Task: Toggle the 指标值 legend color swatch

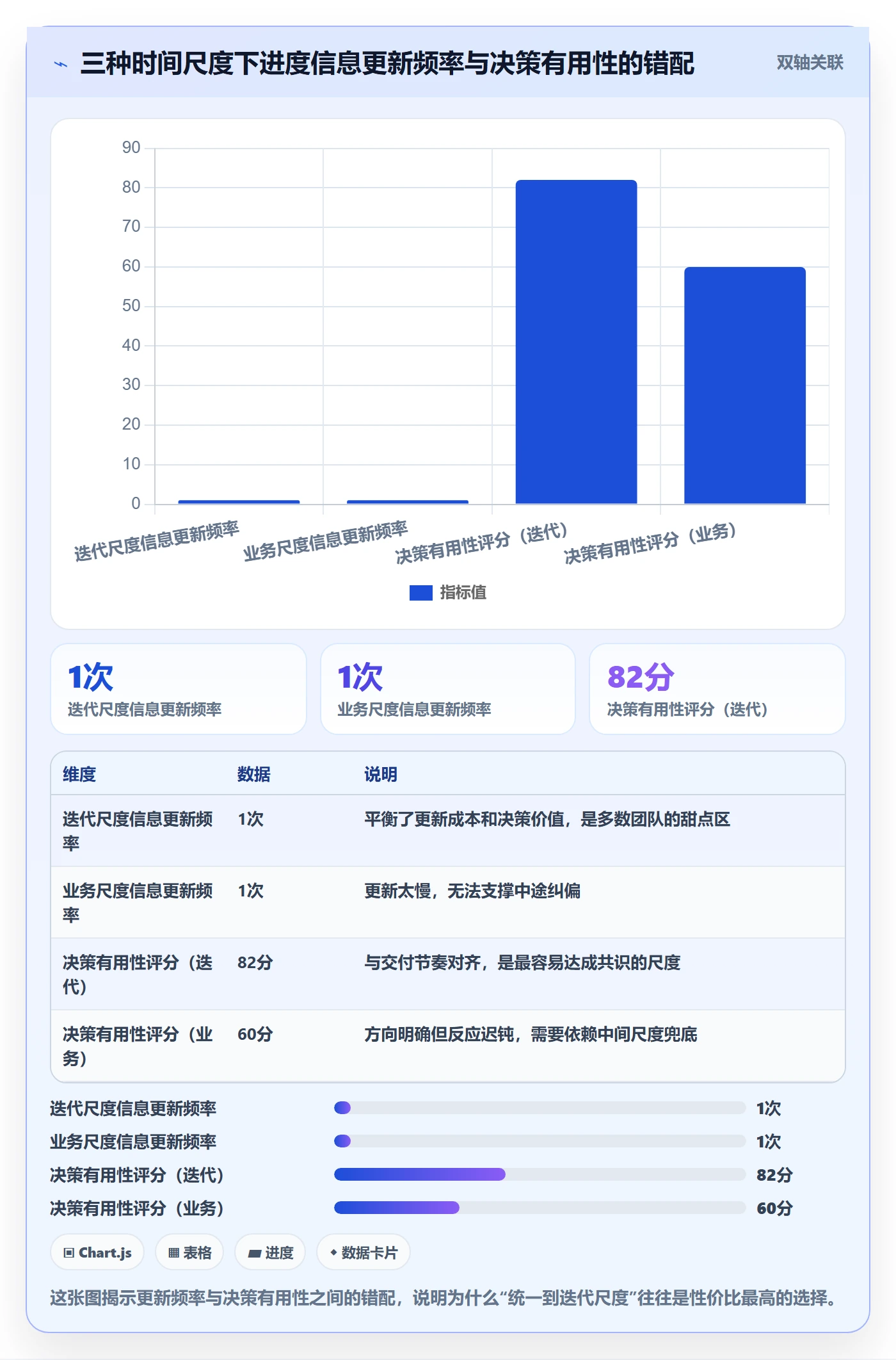Action: point(420,593)
